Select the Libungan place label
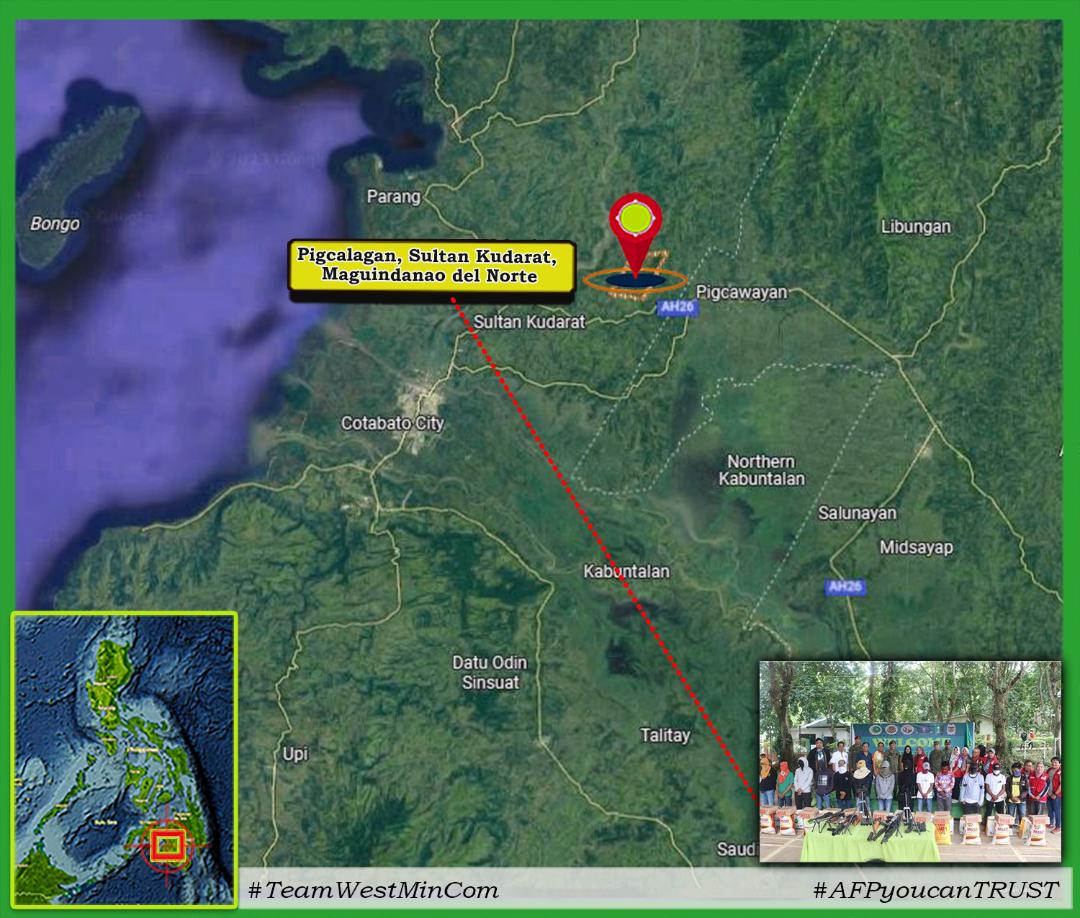 [x=915, y=227]
